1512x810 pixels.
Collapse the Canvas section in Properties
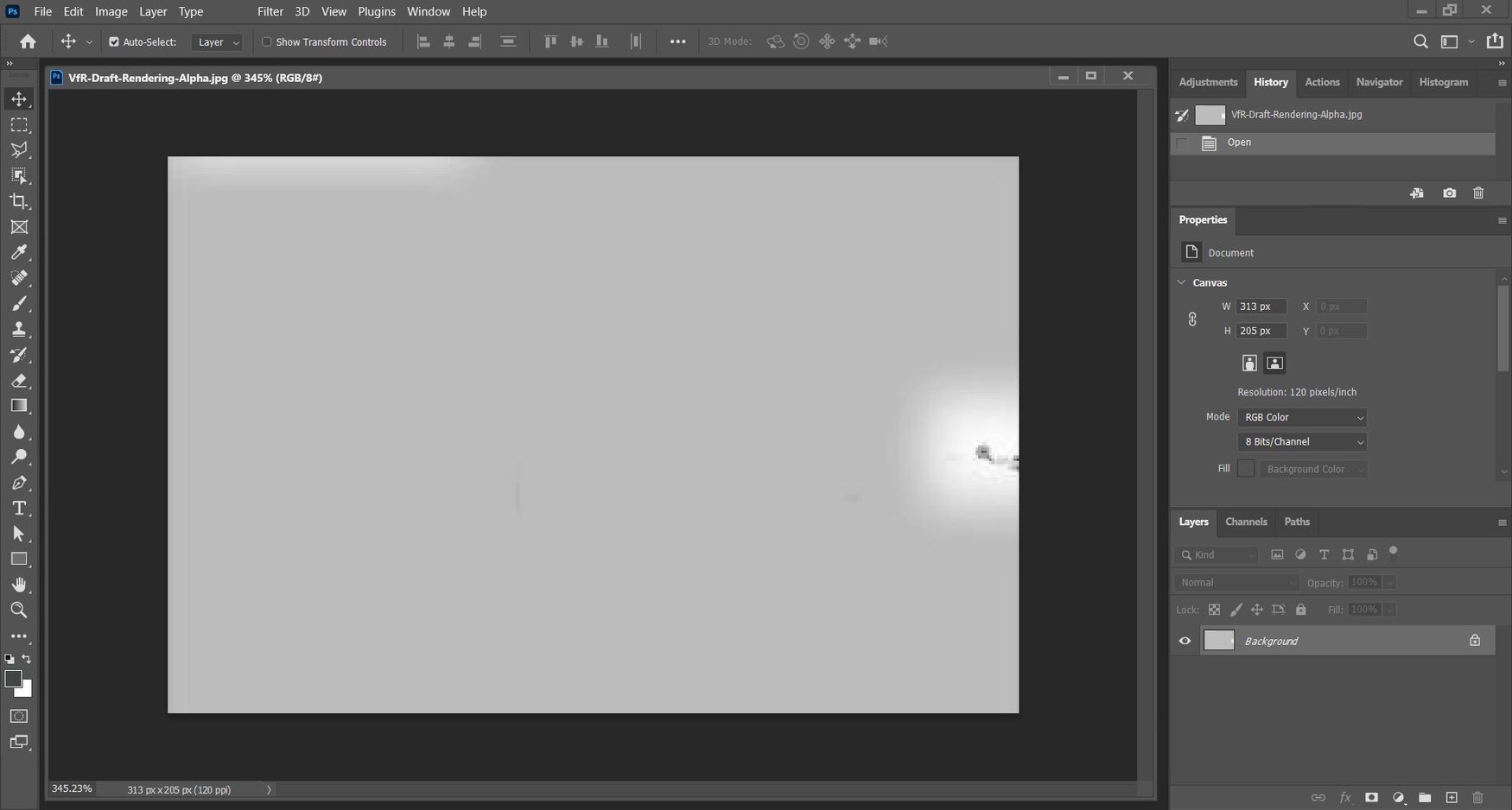1181,282
